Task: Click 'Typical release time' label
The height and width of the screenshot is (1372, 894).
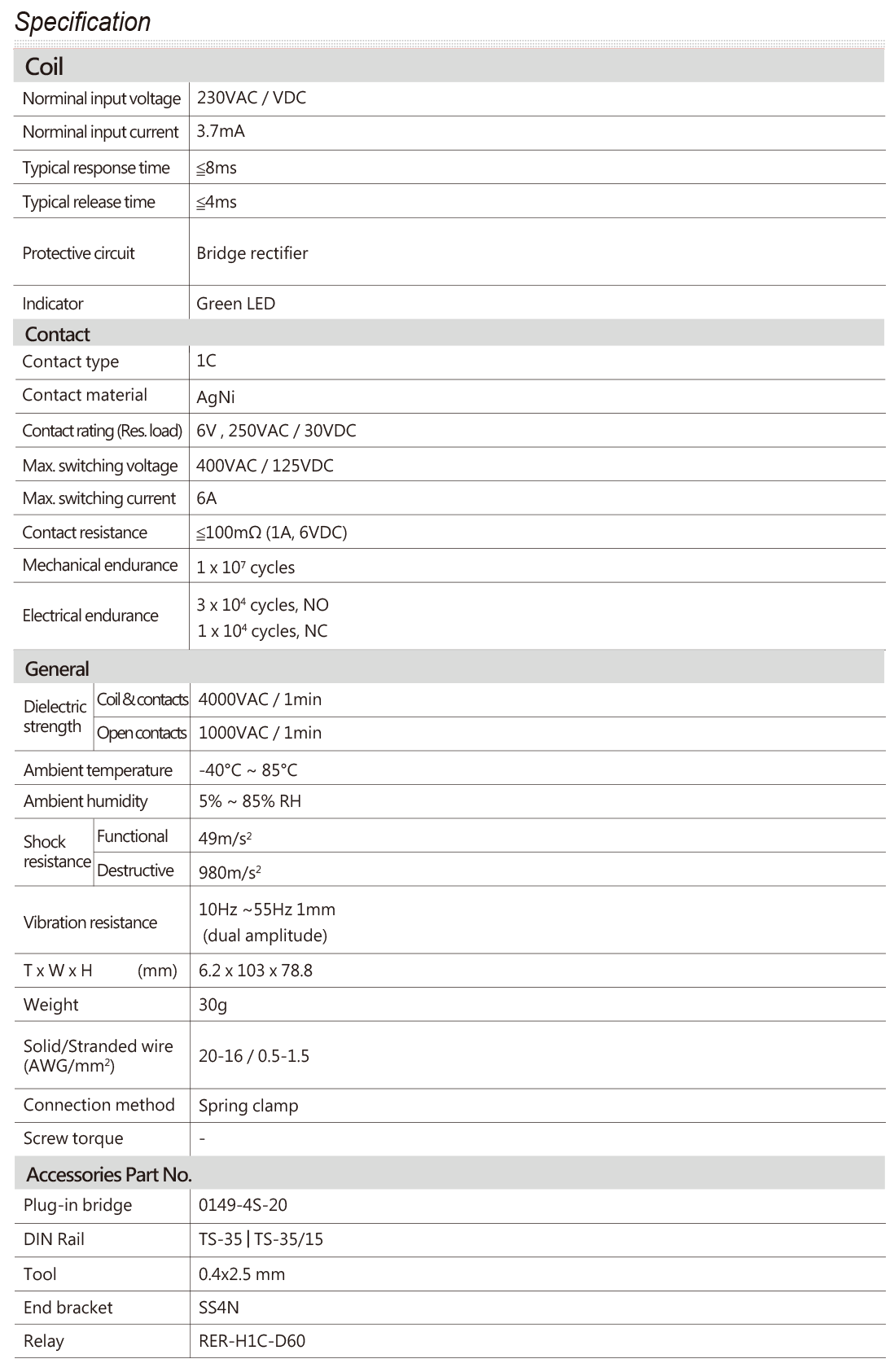Action: pyautogui.click(x=89, y=202)
